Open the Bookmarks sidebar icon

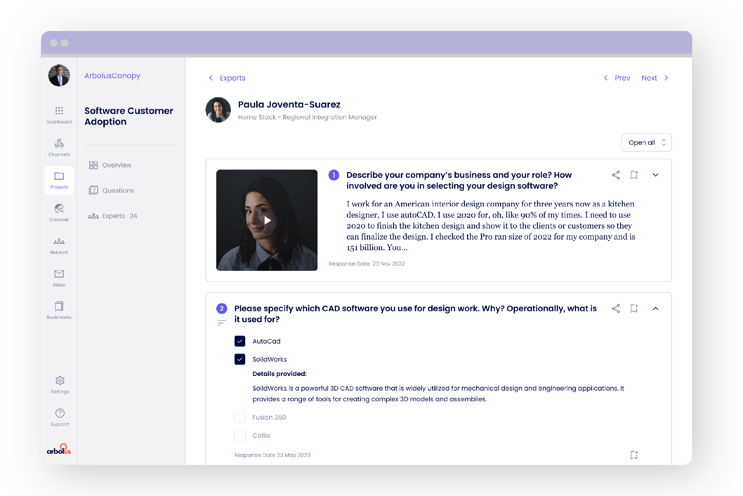(59, 306)
